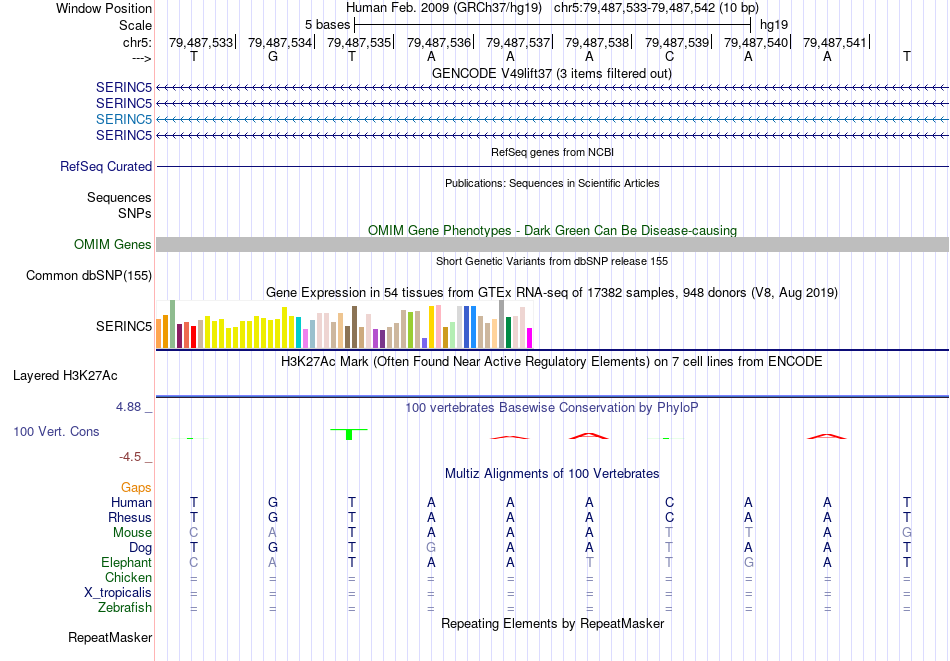Click the -4.5 PhyloP lower scale value

click(130, 457)
